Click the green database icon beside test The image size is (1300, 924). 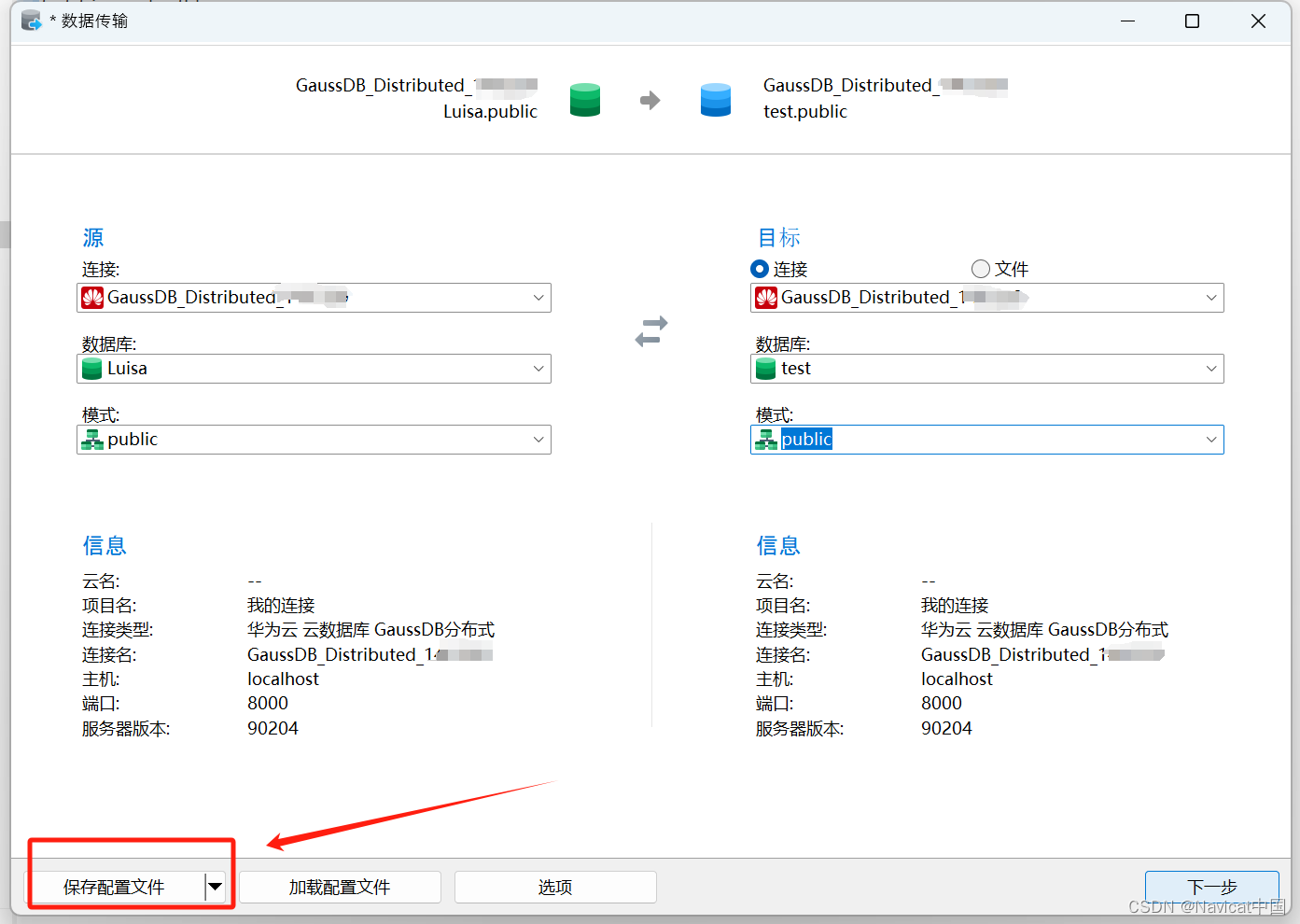click(766, 369)
